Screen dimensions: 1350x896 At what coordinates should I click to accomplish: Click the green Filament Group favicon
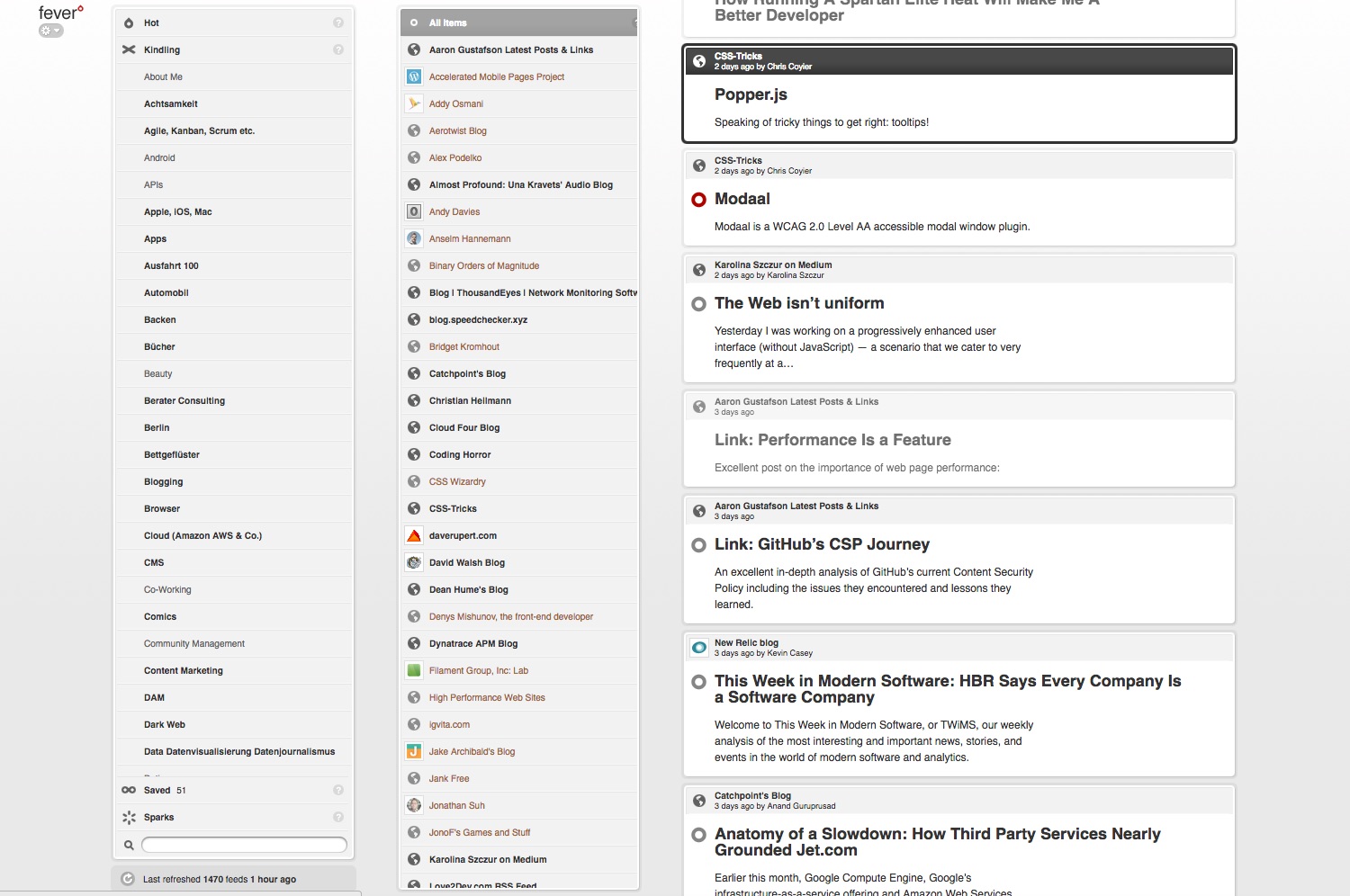point(414,670)
